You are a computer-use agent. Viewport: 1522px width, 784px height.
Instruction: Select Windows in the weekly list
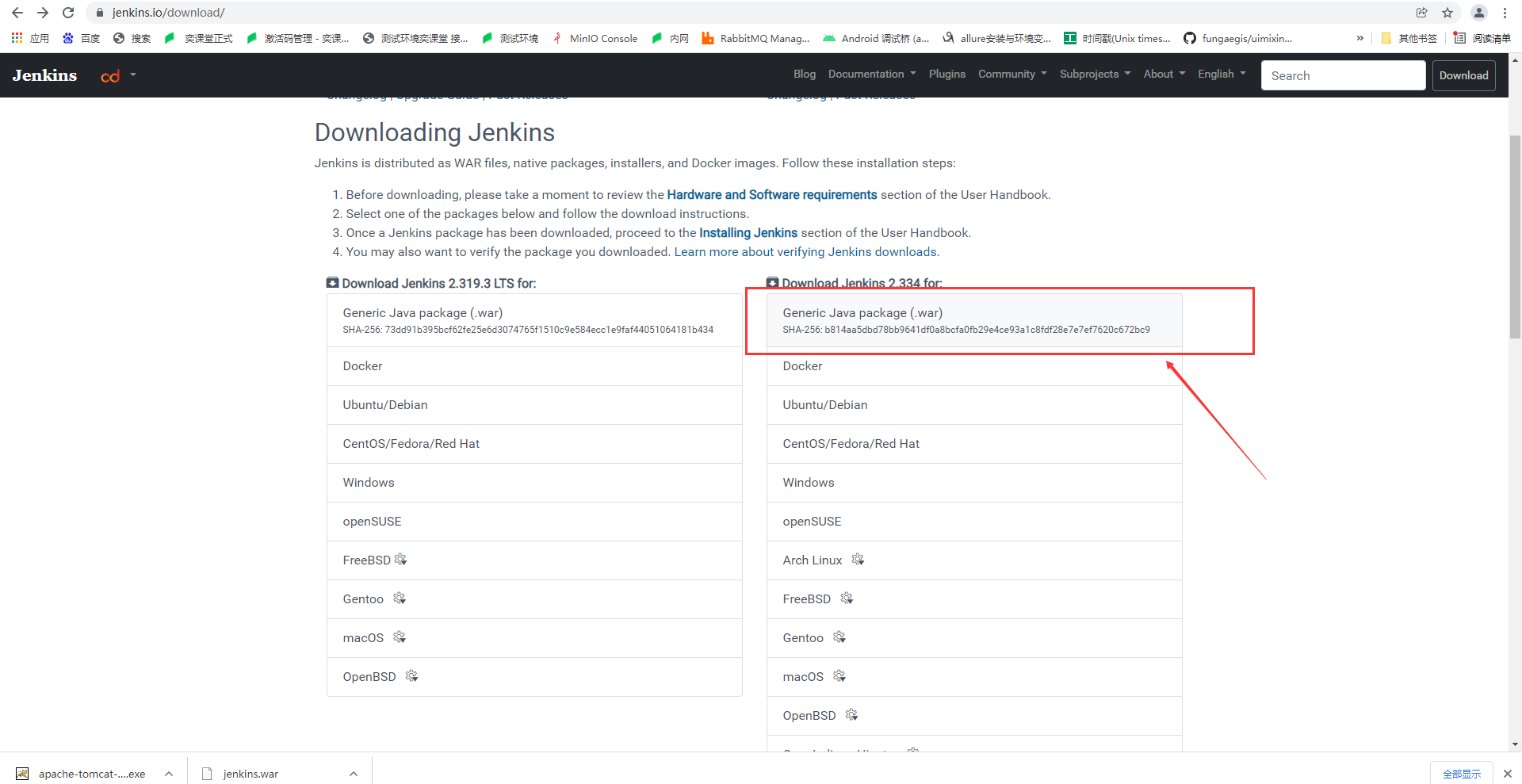click(974, 483)
